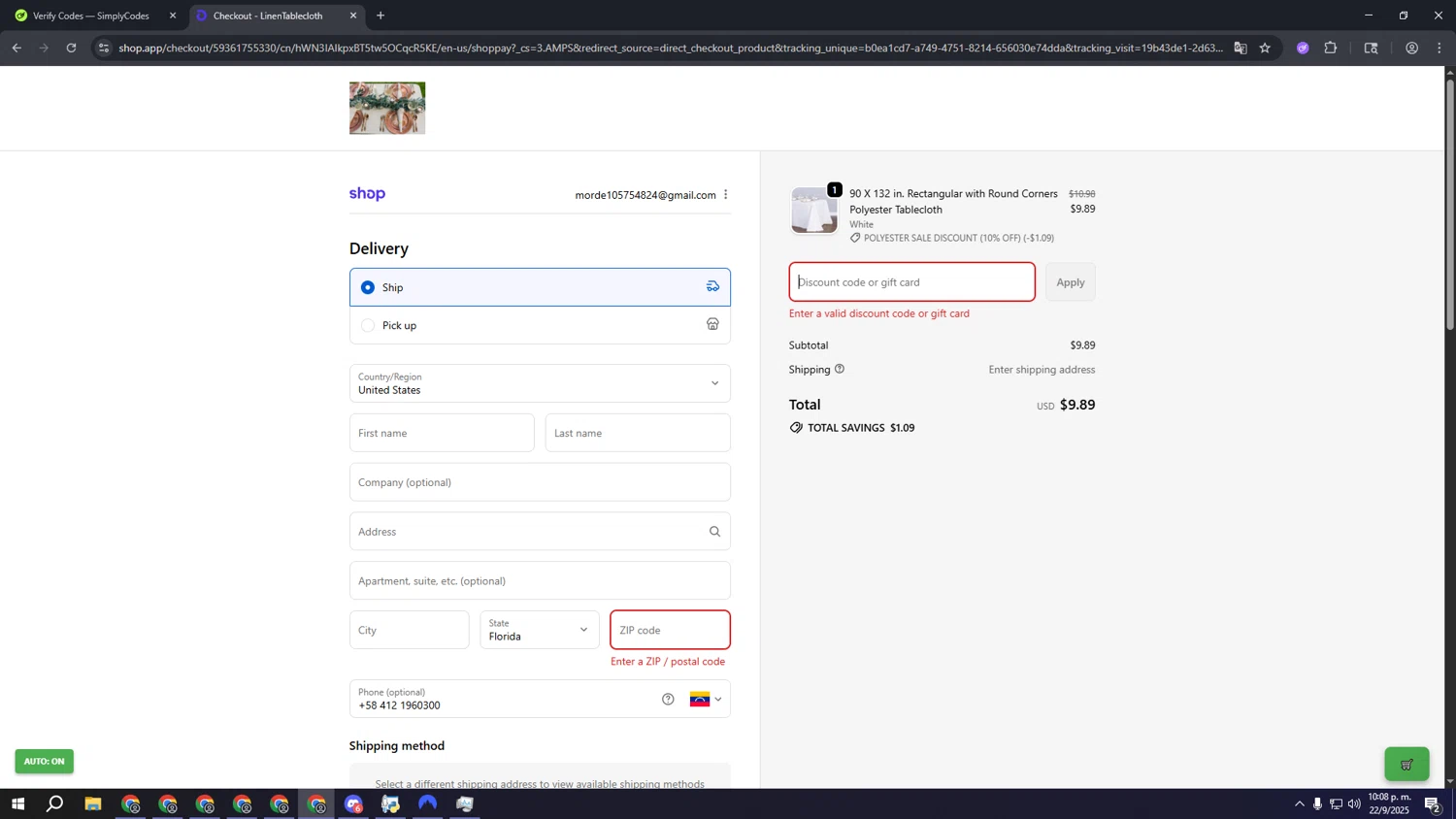Click the volume icon in system tray
The width and height of the screenshot is (1456, 819).
click(1354, 804)
